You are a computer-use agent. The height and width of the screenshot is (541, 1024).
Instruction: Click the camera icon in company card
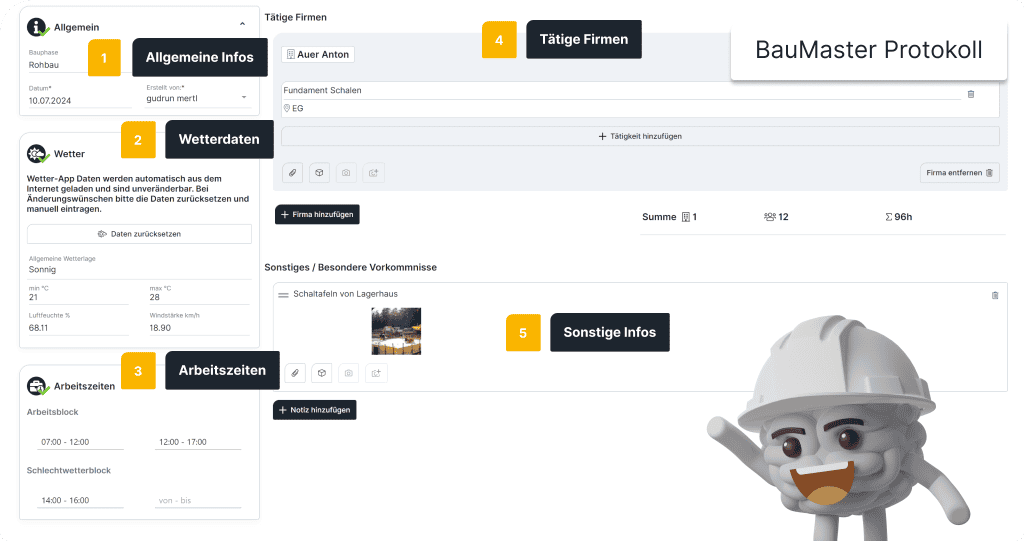346,173
